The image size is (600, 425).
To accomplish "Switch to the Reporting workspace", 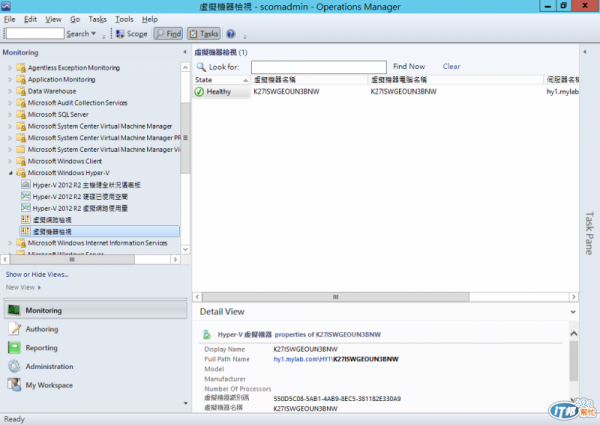I will tap(95, 348).
